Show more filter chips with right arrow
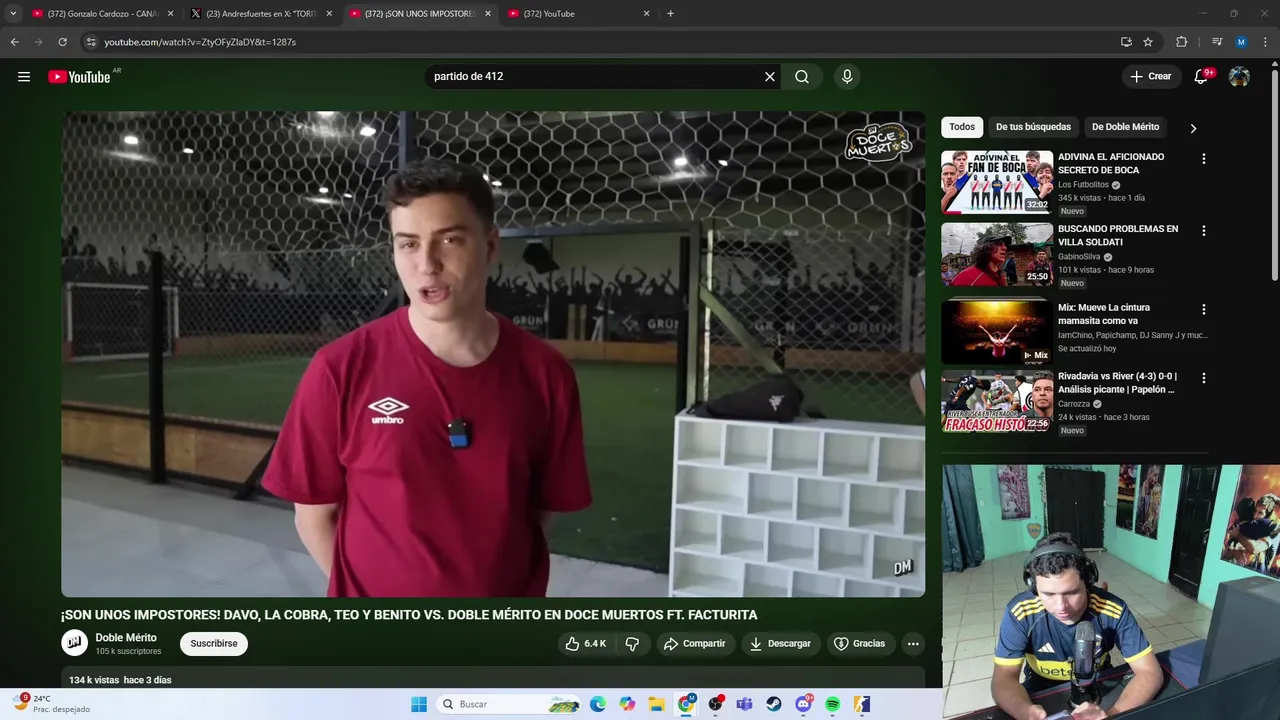Viewport: 1280px width, 720px height. point(1193,128)
